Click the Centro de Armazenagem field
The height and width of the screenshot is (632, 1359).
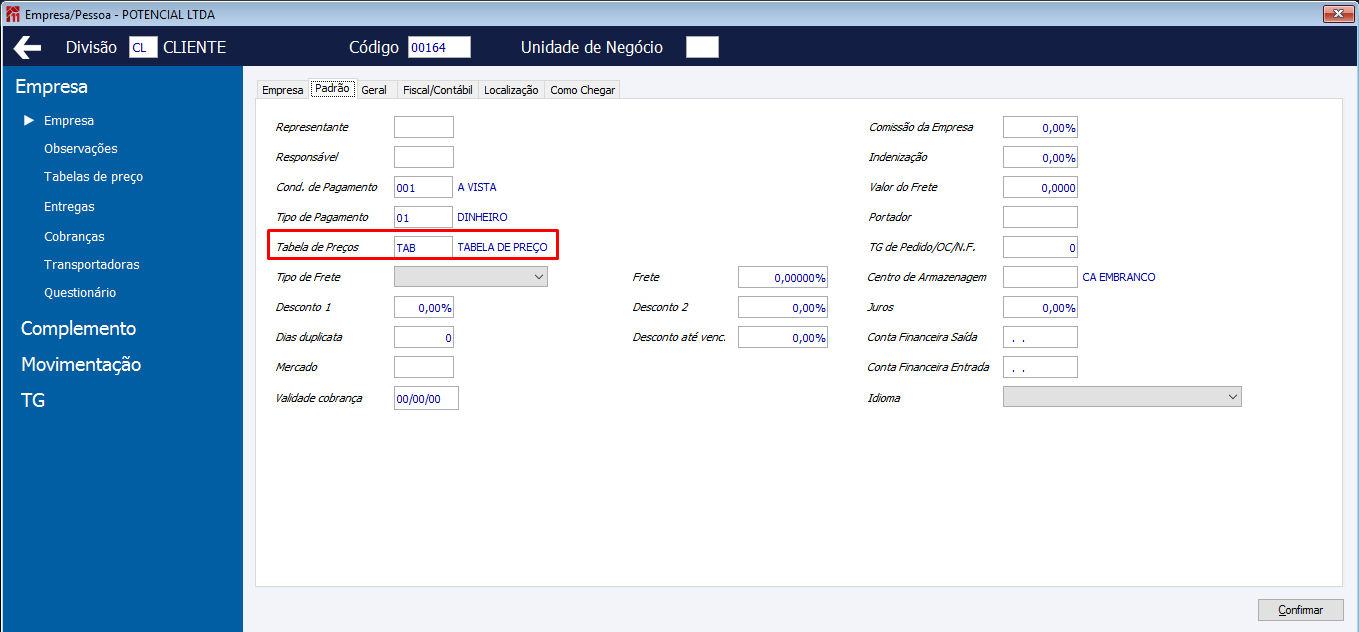point(1040,277)
